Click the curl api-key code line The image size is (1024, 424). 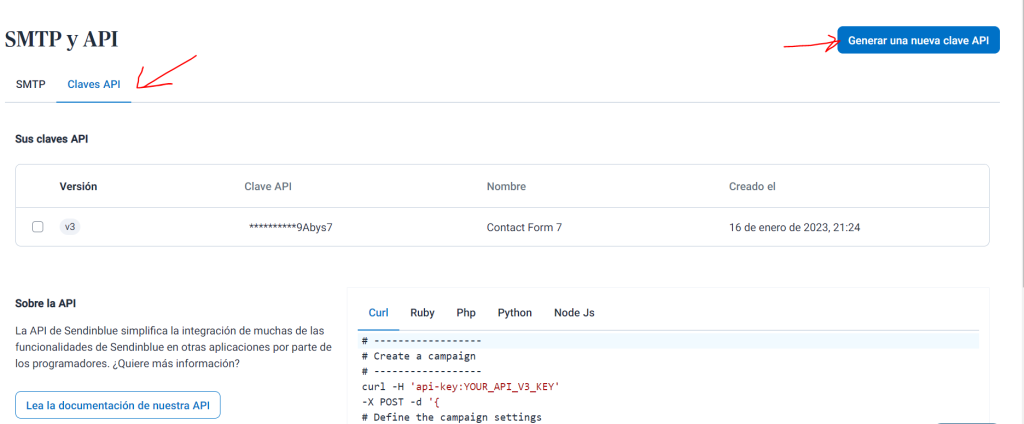pos(459,386)
